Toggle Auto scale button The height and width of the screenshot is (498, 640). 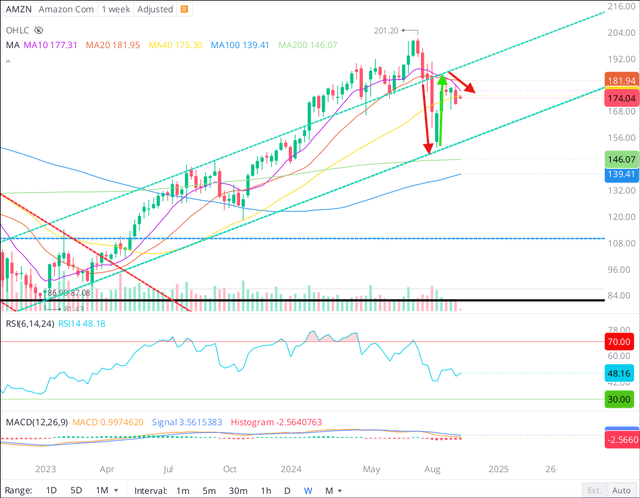pos(621,490)
